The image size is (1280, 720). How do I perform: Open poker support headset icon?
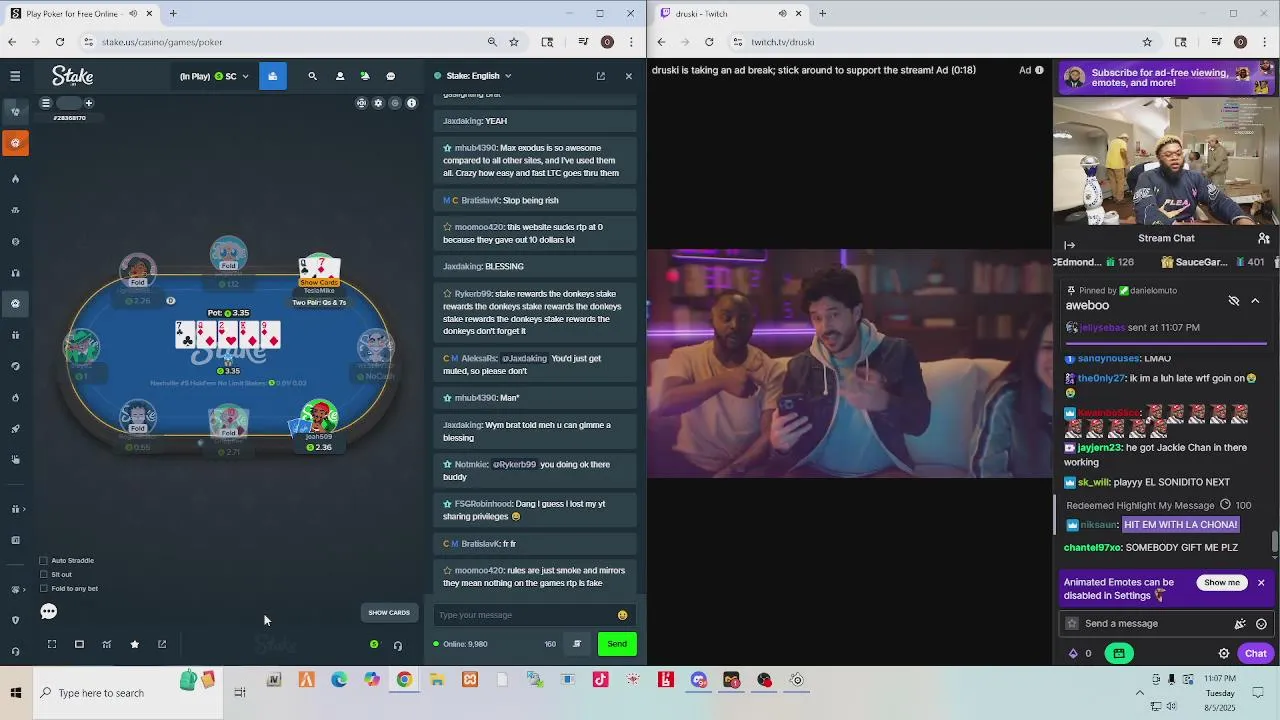click(398, 645)
